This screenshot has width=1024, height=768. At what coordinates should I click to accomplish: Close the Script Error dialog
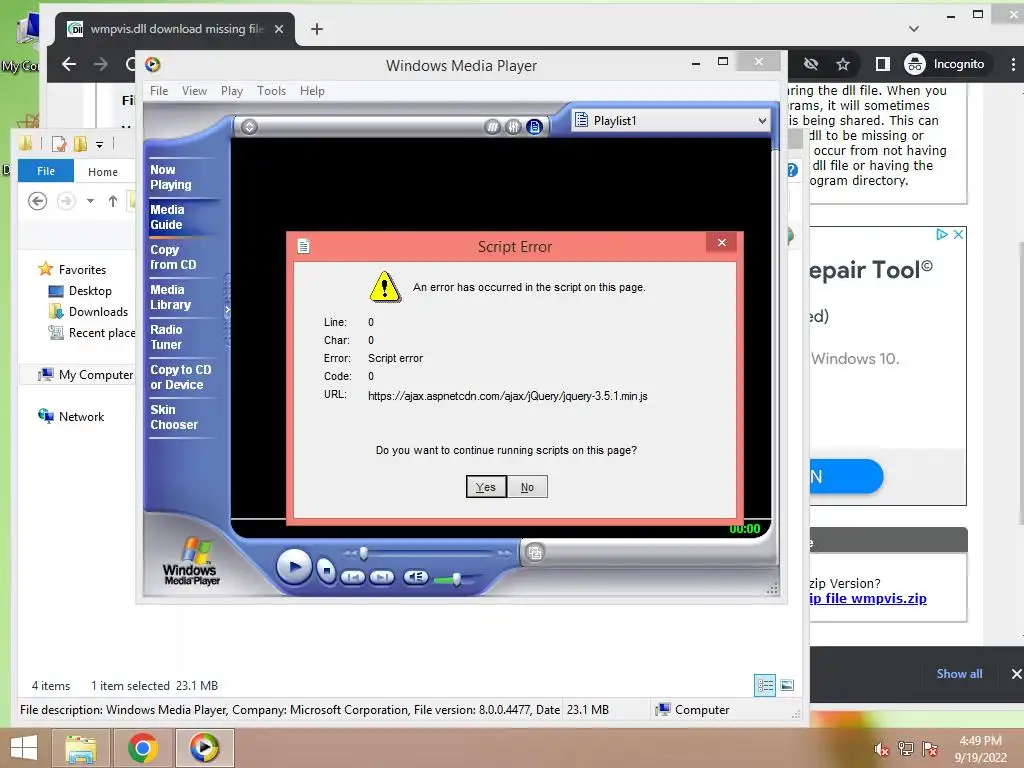[x=722, y=242]
